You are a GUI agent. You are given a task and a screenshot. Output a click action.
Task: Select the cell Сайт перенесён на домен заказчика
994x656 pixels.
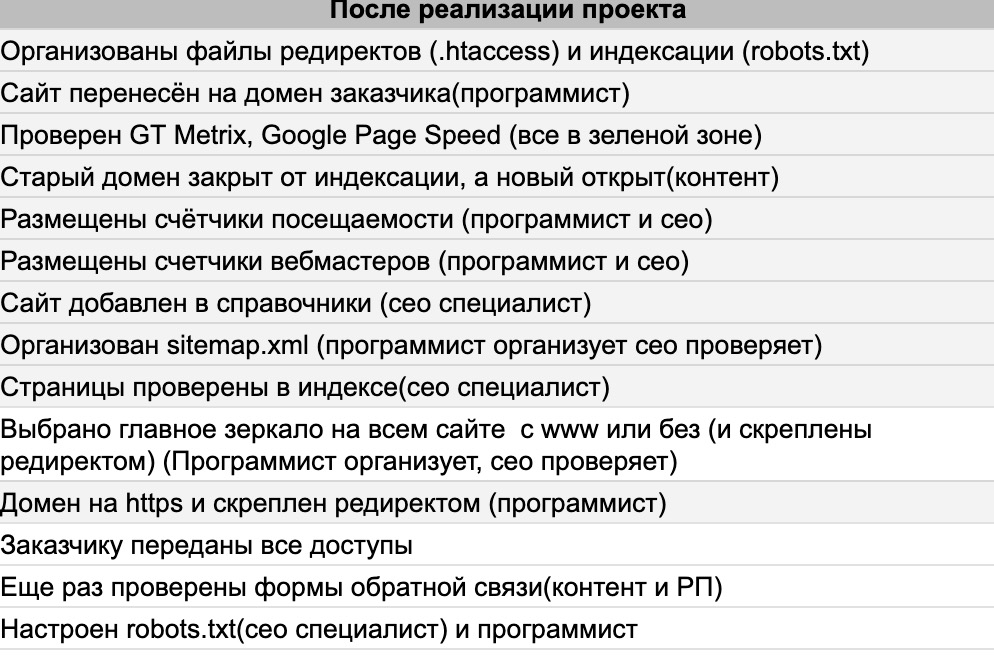314,94
